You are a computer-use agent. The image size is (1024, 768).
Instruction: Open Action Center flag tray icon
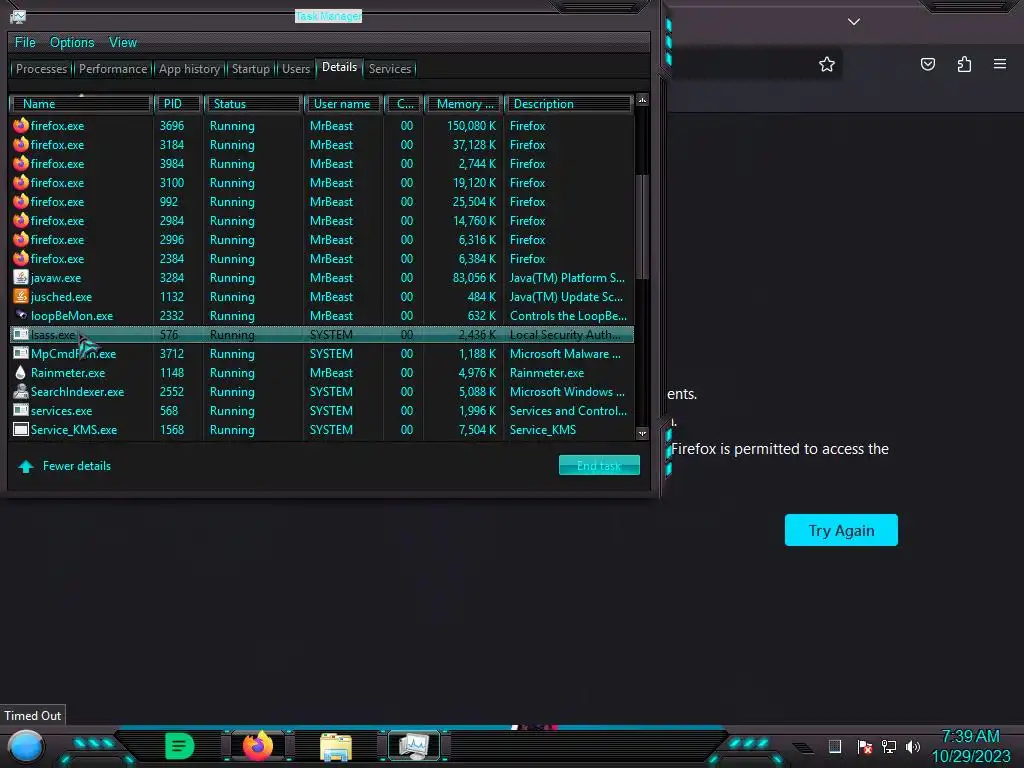(x=865, y=746)
